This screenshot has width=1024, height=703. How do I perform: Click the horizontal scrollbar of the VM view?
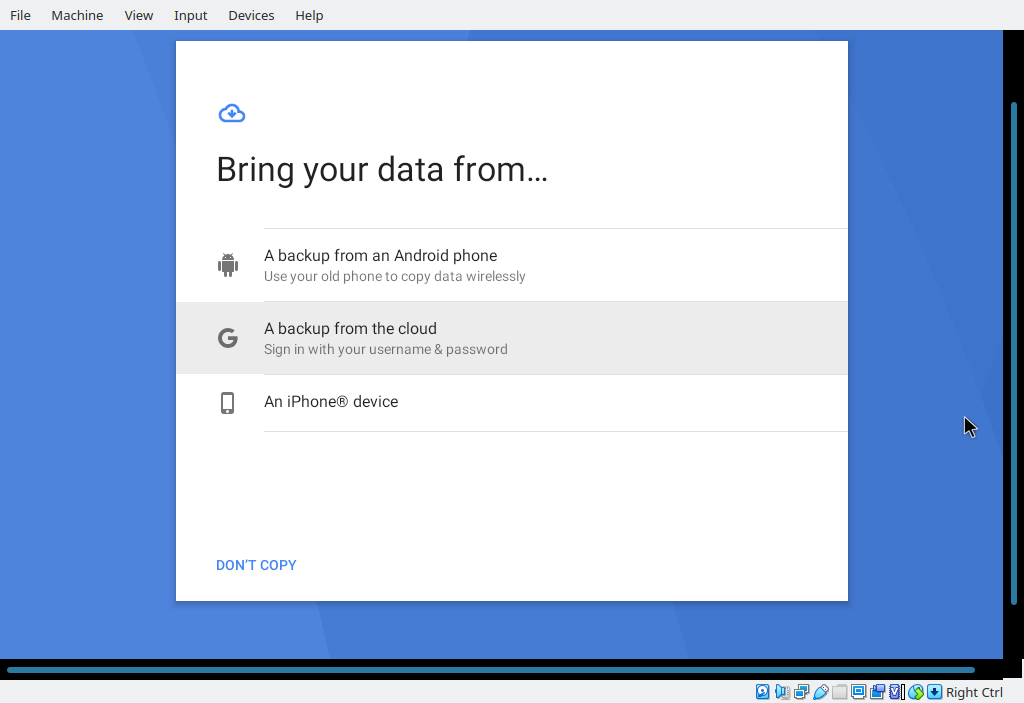(490, 670)
